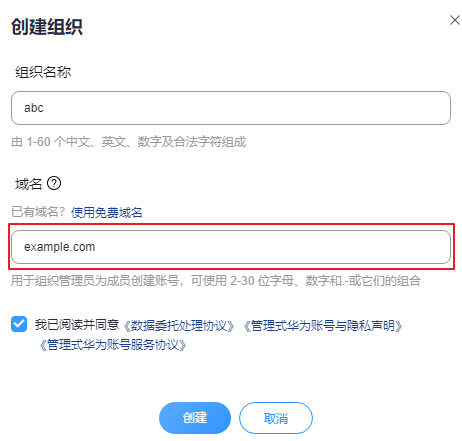Open the 《管理式华为账号与隐私声明》 link
This screenshot has width=462, height=441.
point(323,325)
